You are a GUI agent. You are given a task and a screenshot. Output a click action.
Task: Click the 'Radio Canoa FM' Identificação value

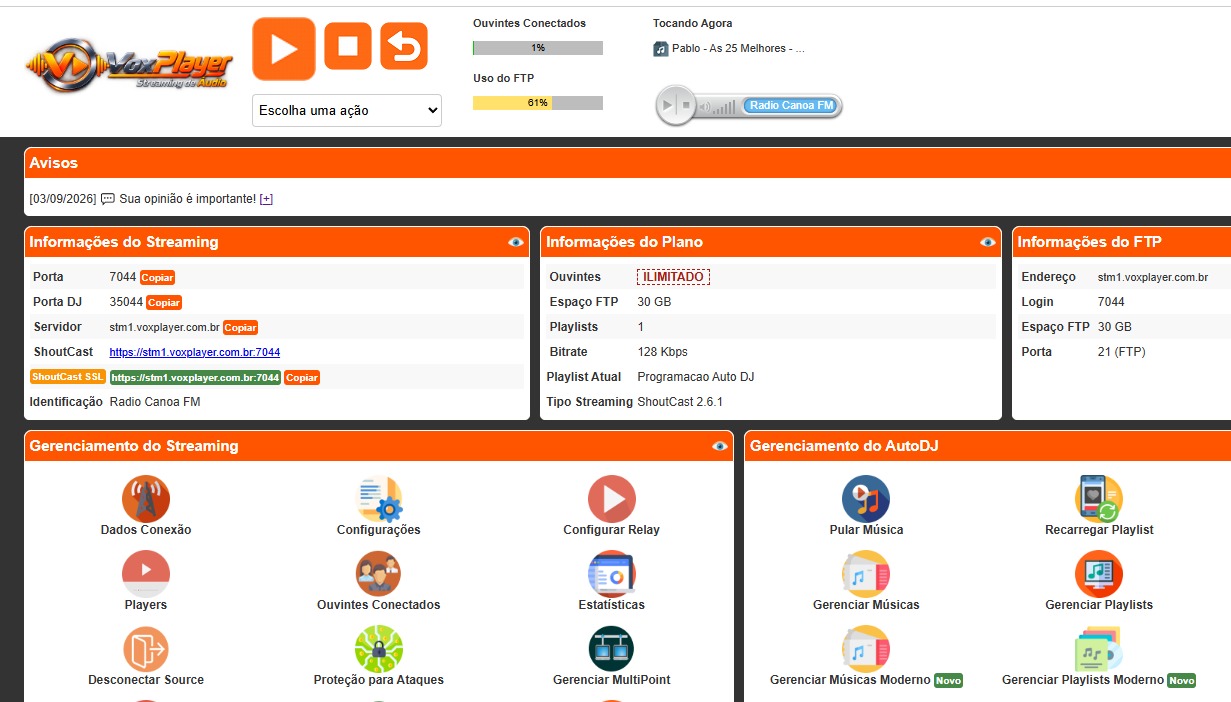155,402
